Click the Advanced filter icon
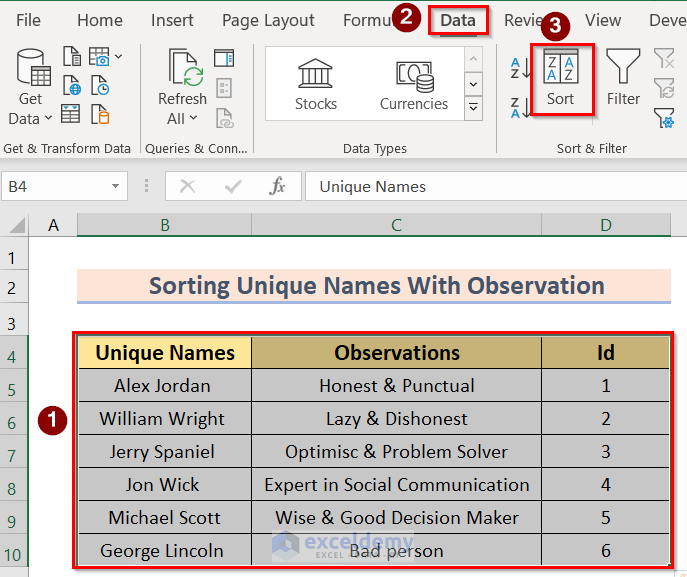Screen dimensions: 687x577 (664, 118)
